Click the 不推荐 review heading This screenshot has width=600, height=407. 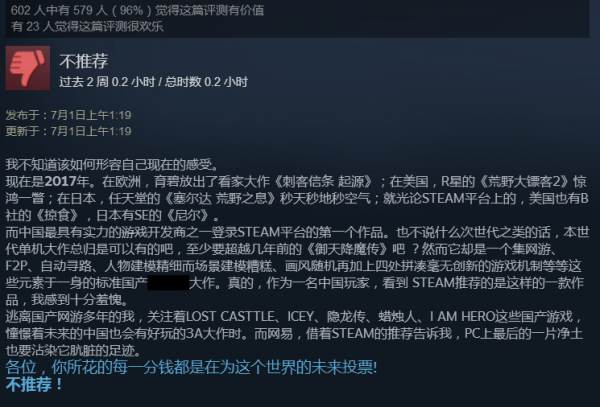coord(83,61)
